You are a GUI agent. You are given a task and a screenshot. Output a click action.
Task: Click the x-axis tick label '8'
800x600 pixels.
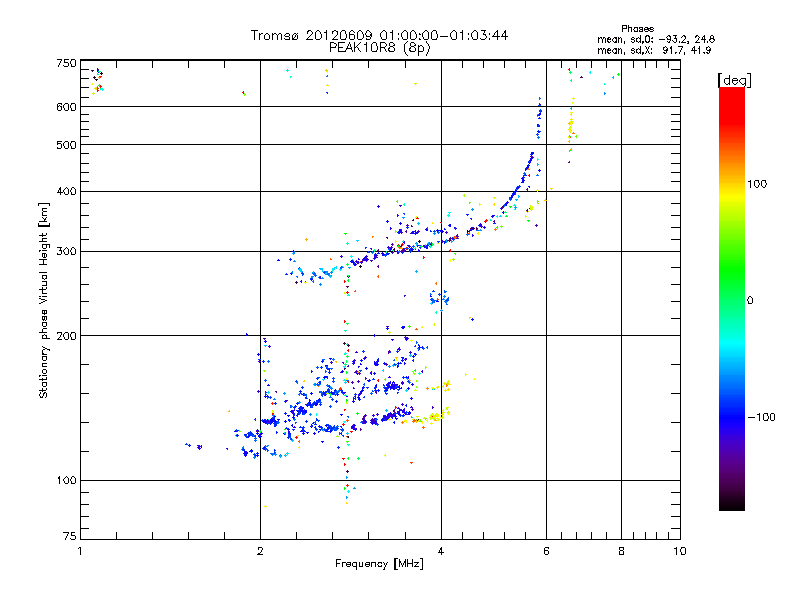[x=621, y=551]
